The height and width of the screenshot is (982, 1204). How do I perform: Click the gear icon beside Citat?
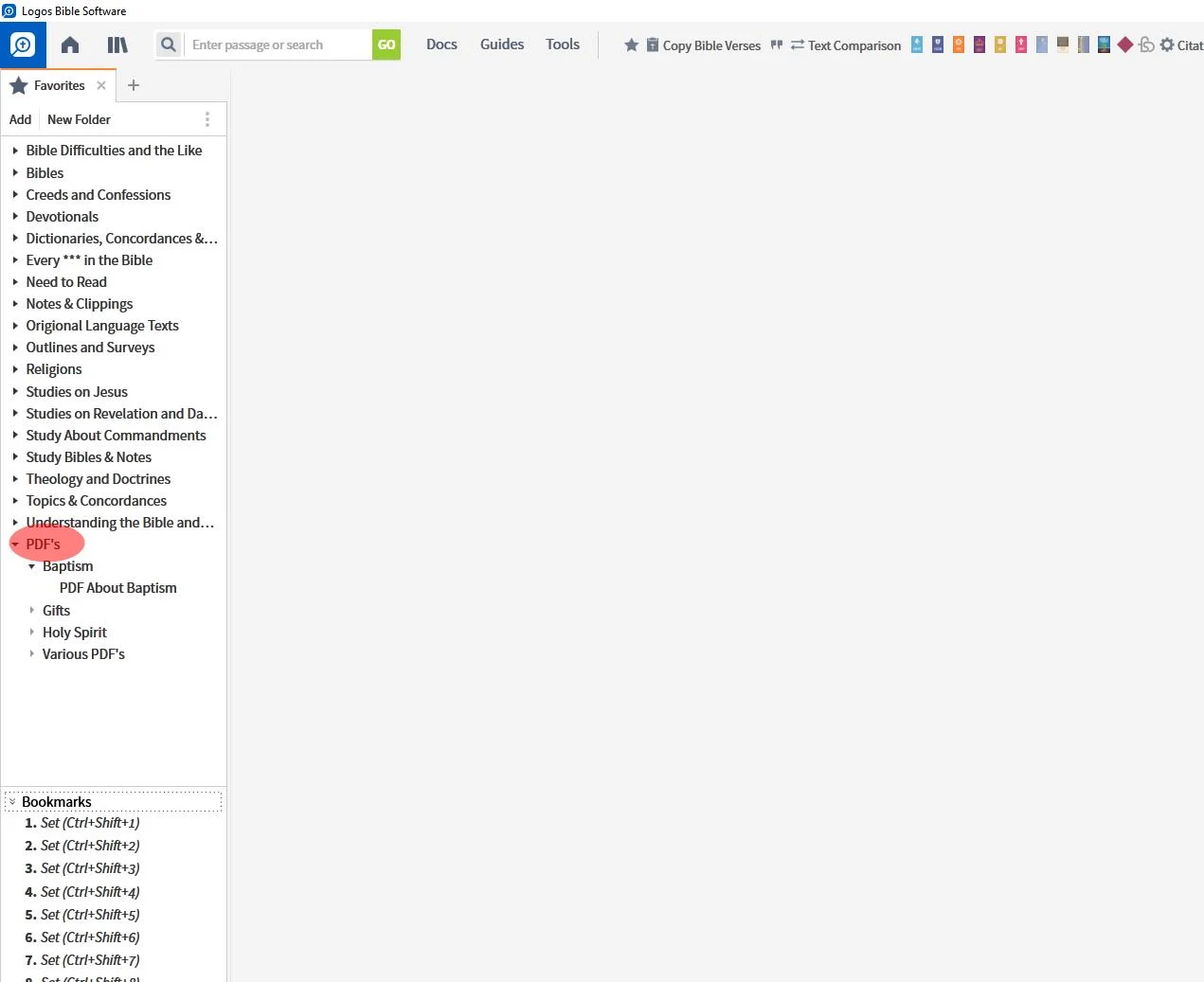click(x=1167, y=45)
